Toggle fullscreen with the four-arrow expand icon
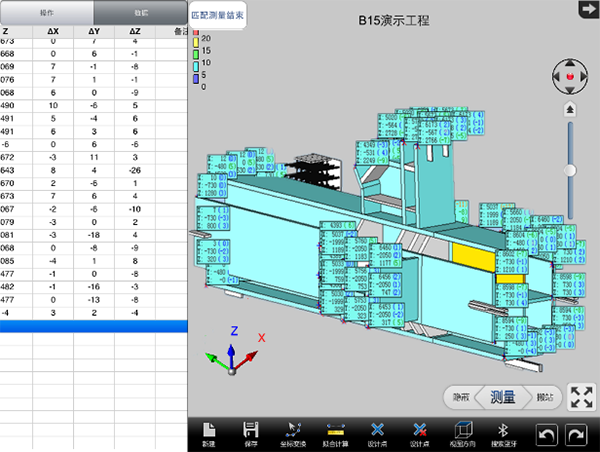 click(x=581, y=397)
